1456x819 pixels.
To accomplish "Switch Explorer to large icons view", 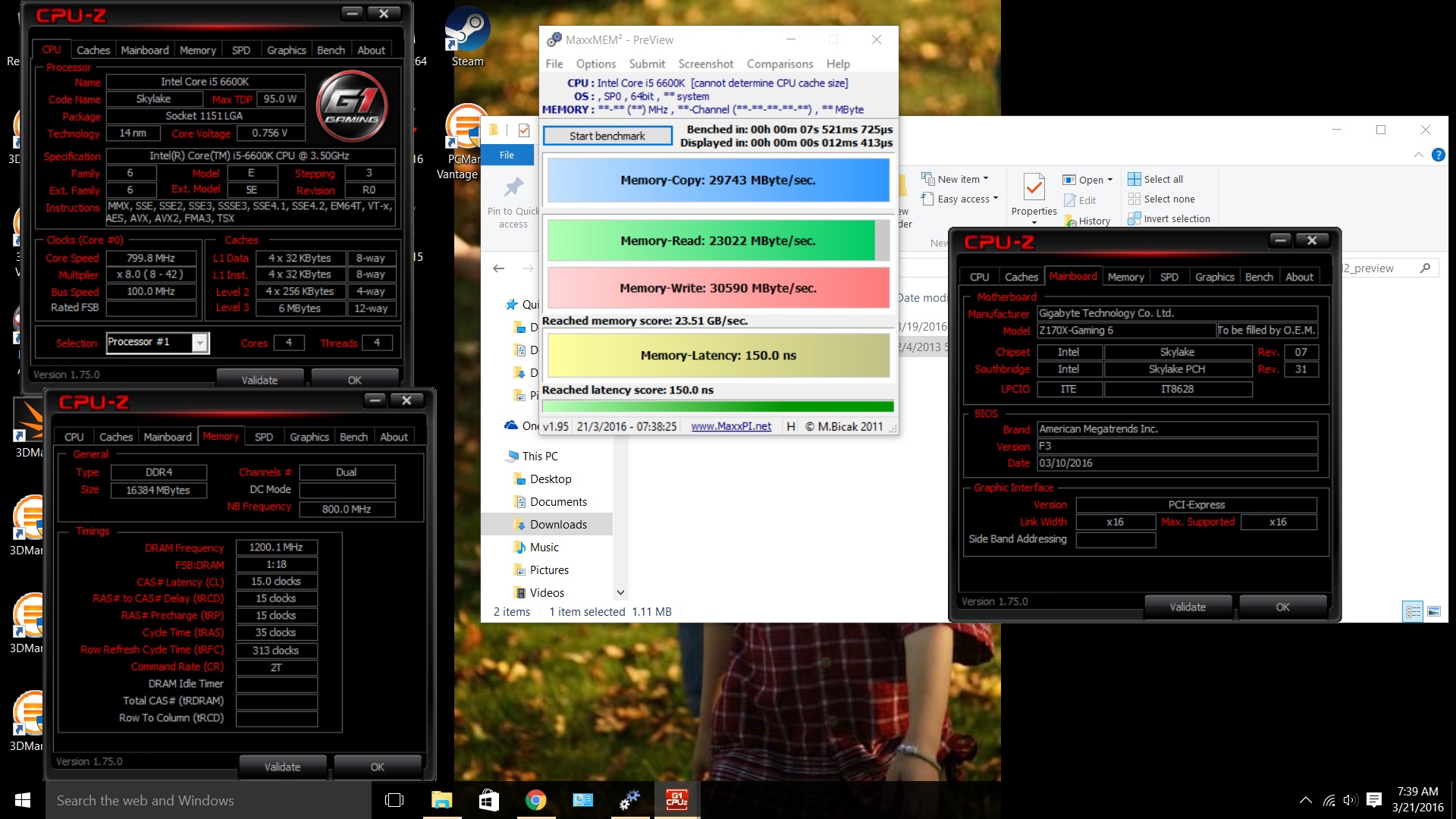I will coord(1433,611).
